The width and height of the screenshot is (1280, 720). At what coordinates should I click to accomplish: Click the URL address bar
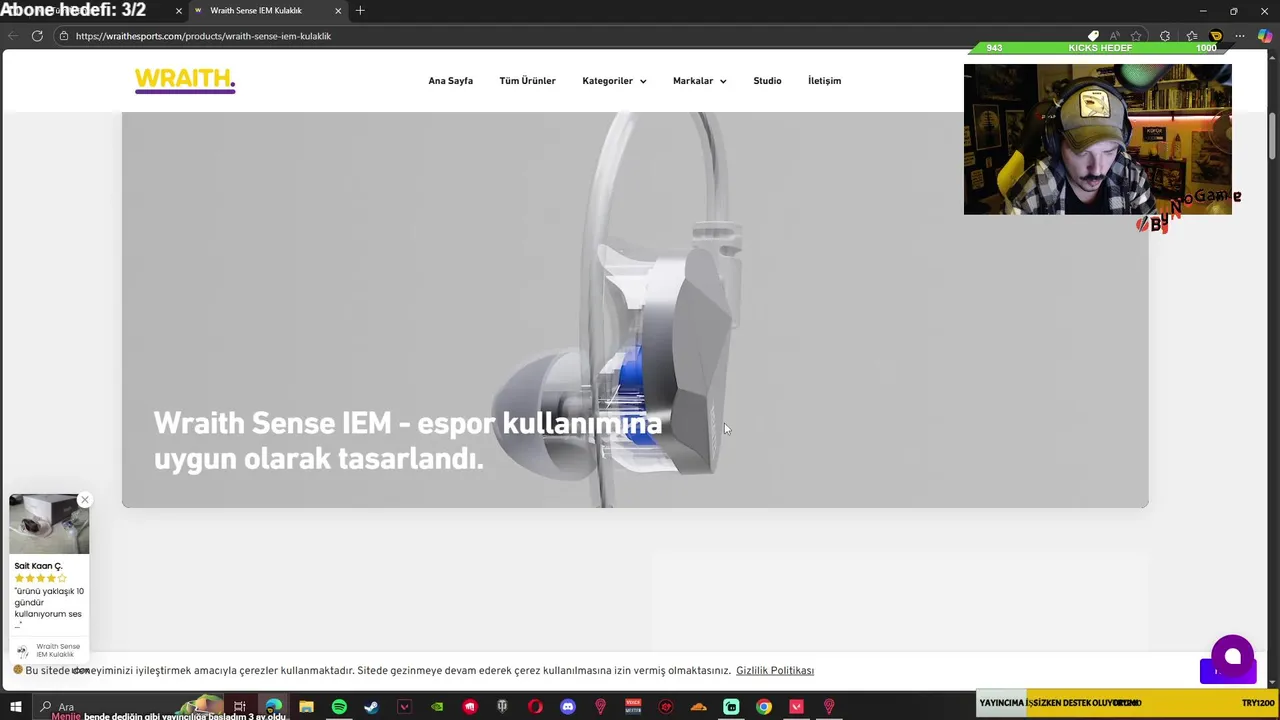(x=570, y=36)
